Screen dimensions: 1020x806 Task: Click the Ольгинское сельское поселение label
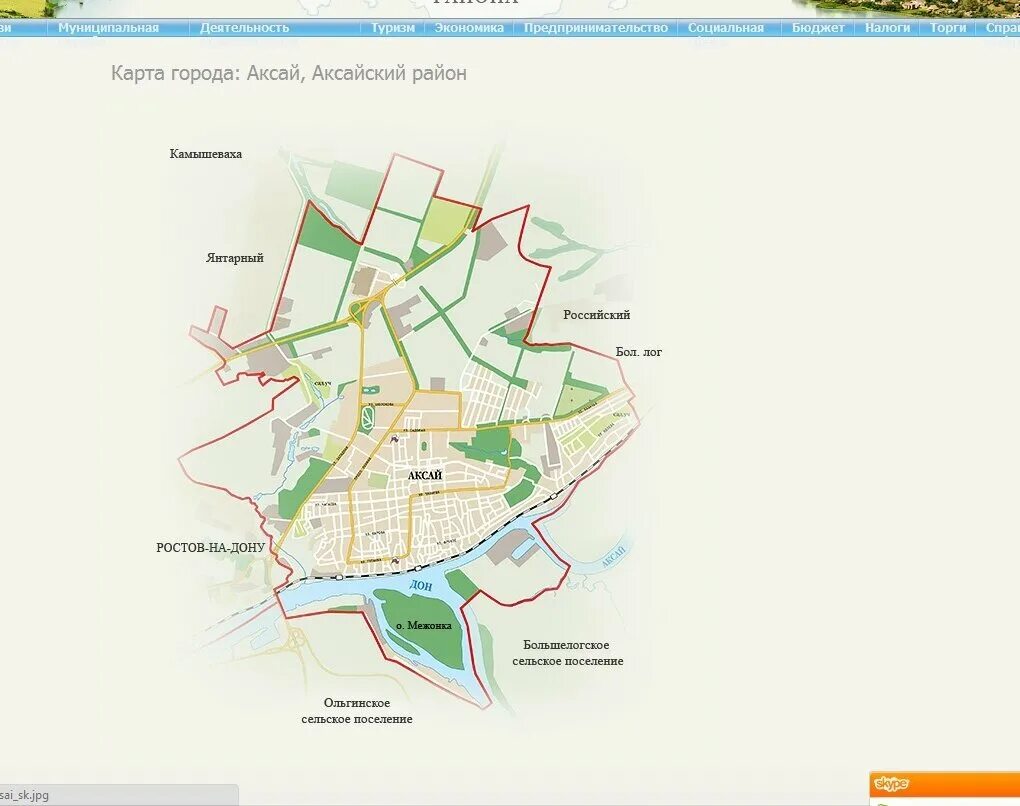pyautogui.click(x=356, y=711)
